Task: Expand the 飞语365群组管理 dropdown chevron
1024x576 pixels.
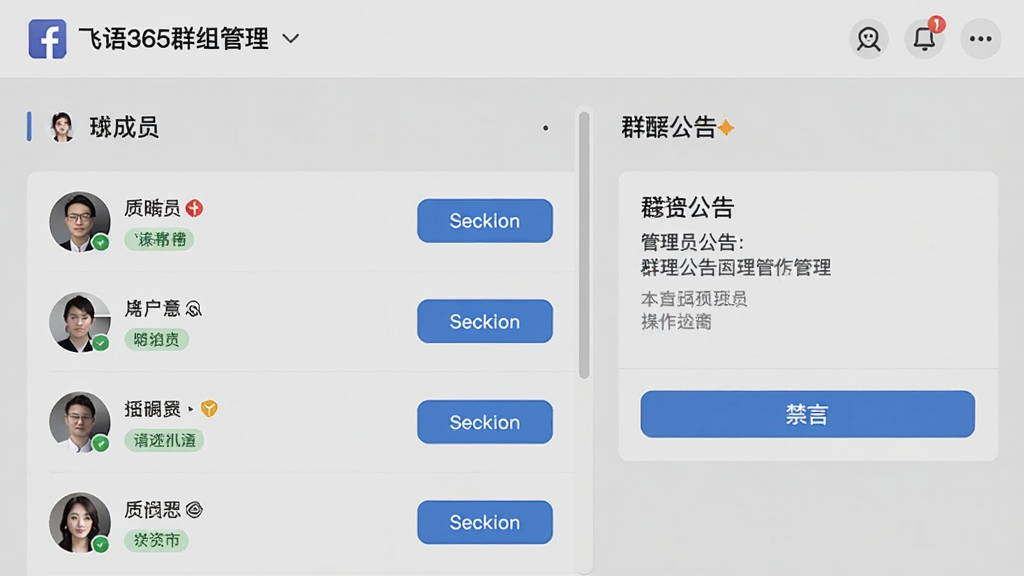Action: [291, 39]
